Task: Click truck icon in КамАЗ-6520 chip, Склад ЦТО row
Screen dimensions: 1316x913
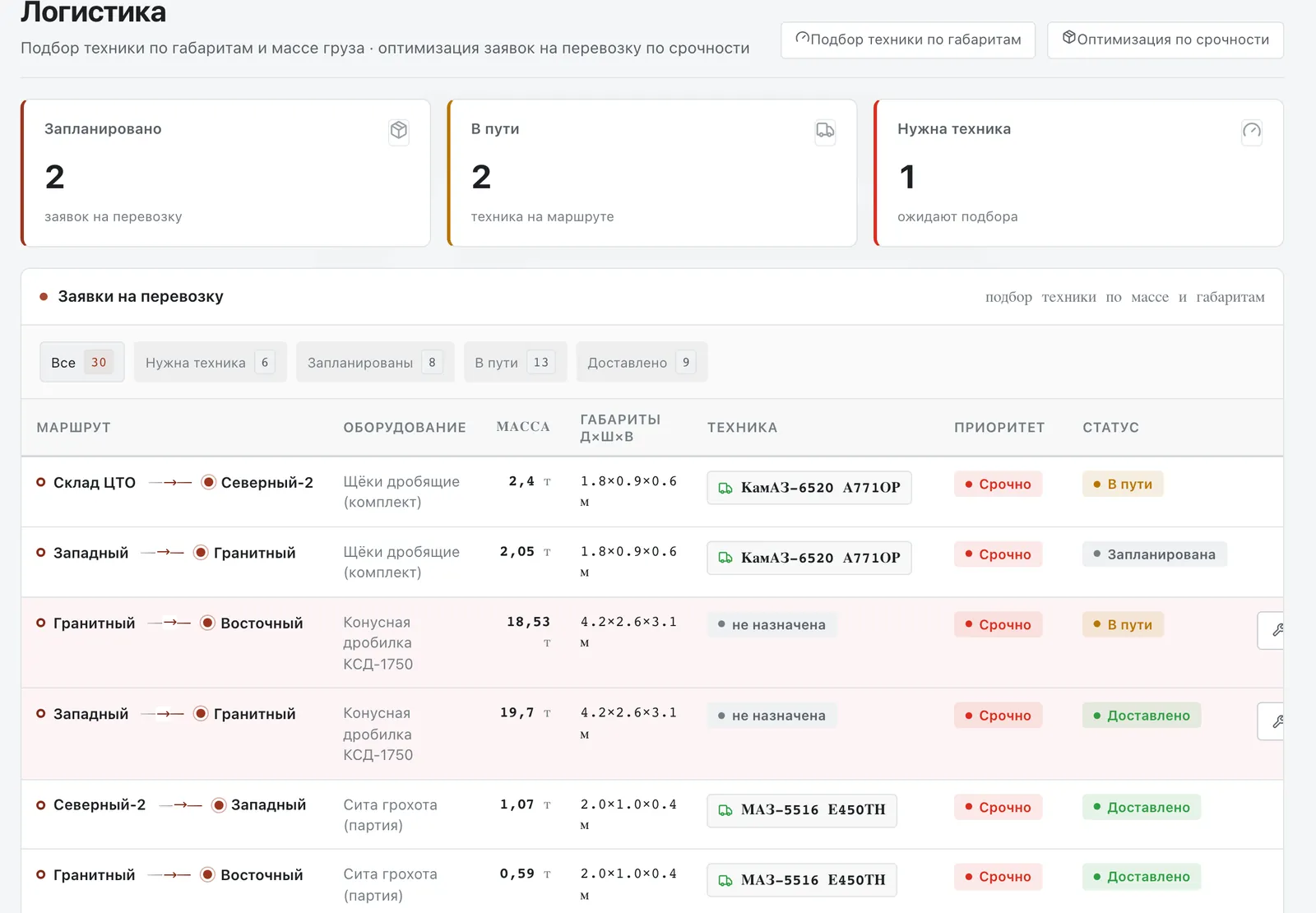Action: coord(725,488)
